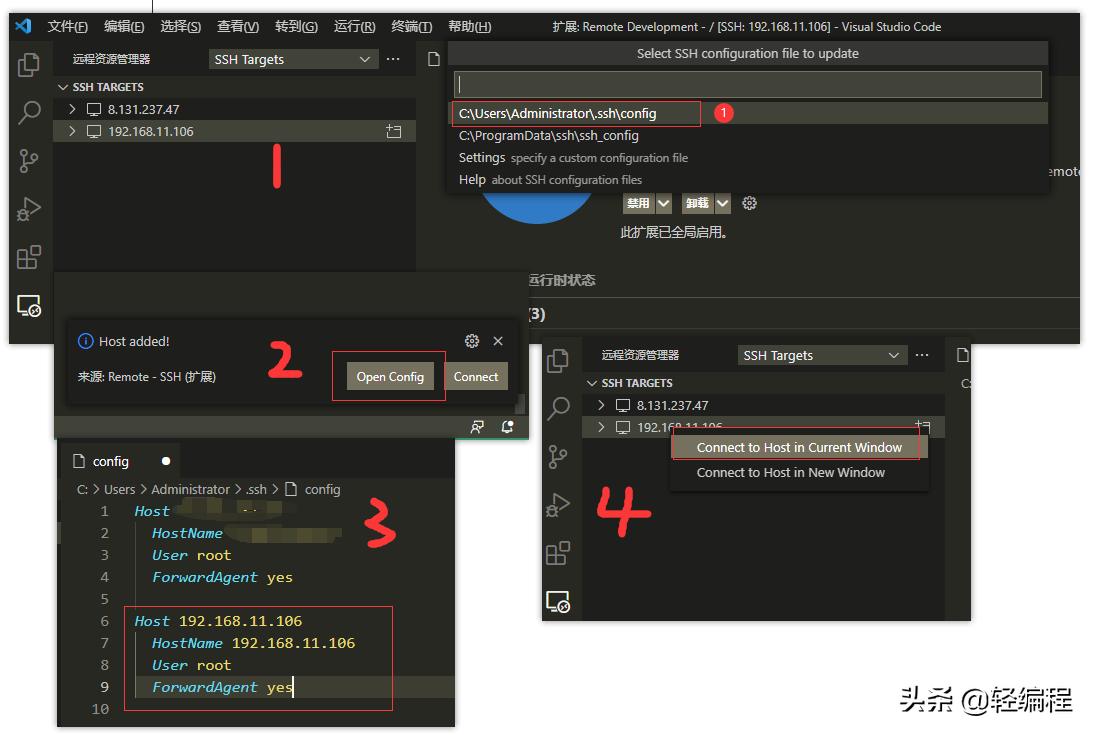Select 192.168.11.106 target in top sidebar
Image resolution: width=1094 pixels, height=735 pixels.
point(234,131)
